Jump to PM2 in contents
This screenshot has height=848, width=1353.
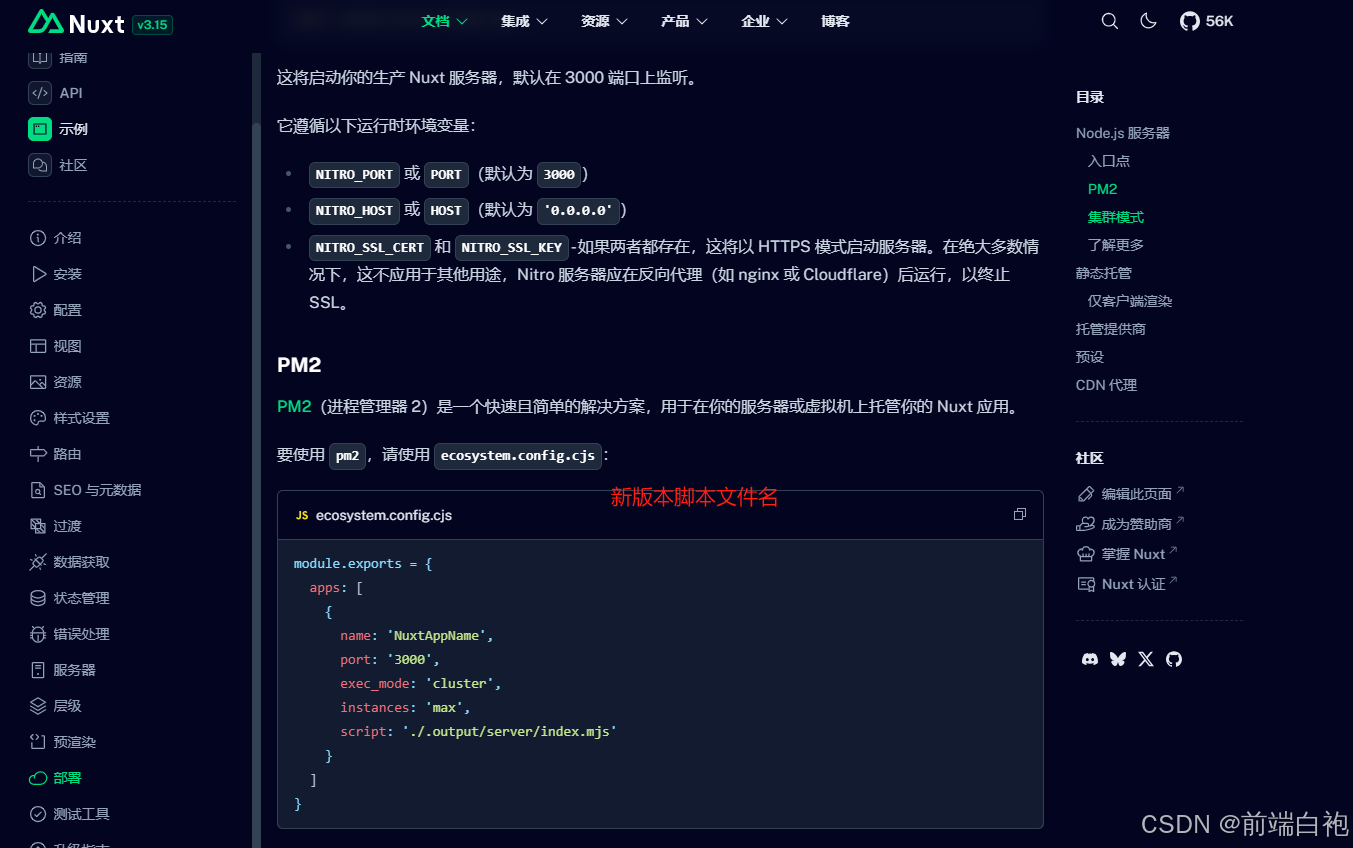[x=1102, y=189]
